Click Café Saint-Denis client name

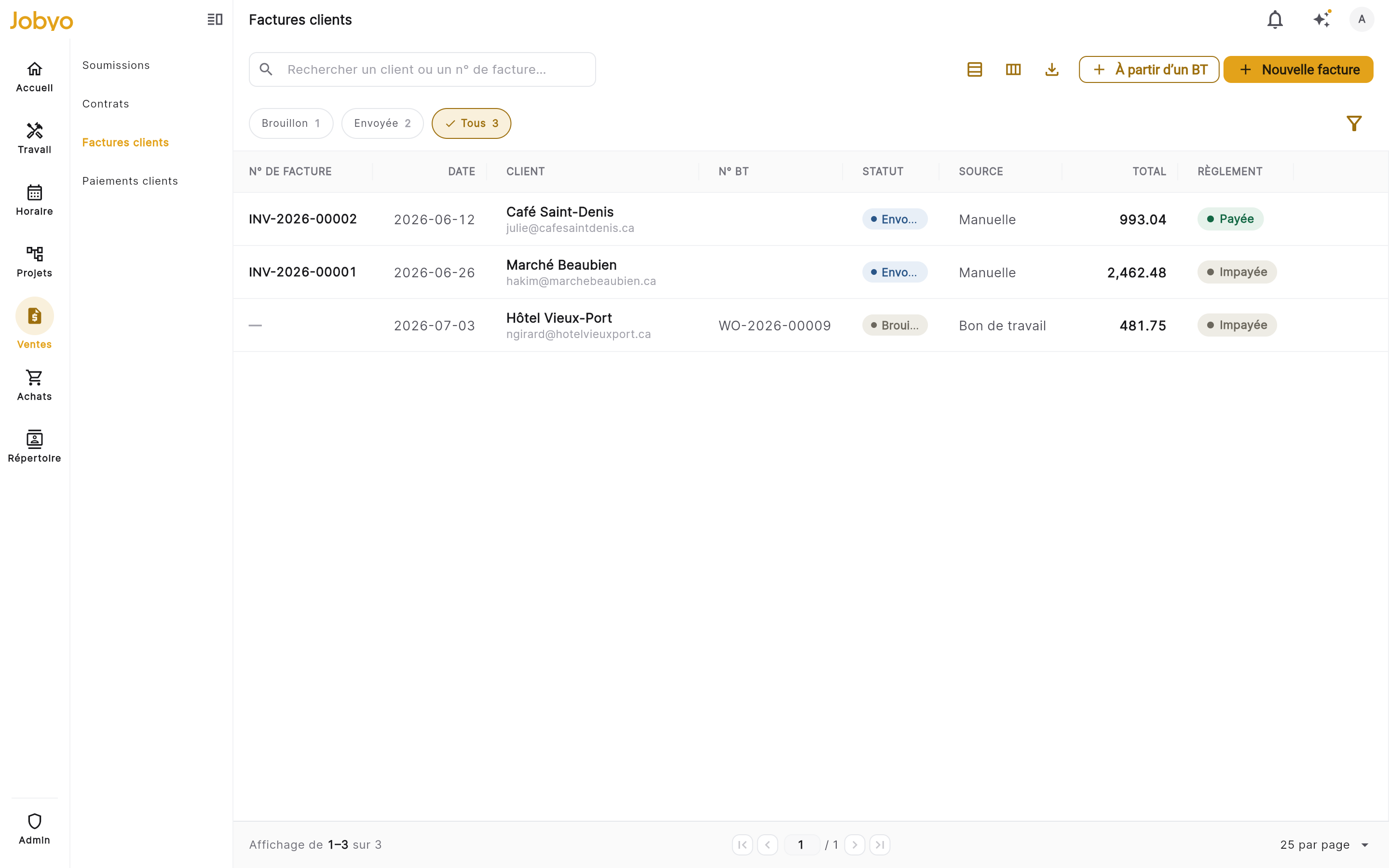[559, 212]
